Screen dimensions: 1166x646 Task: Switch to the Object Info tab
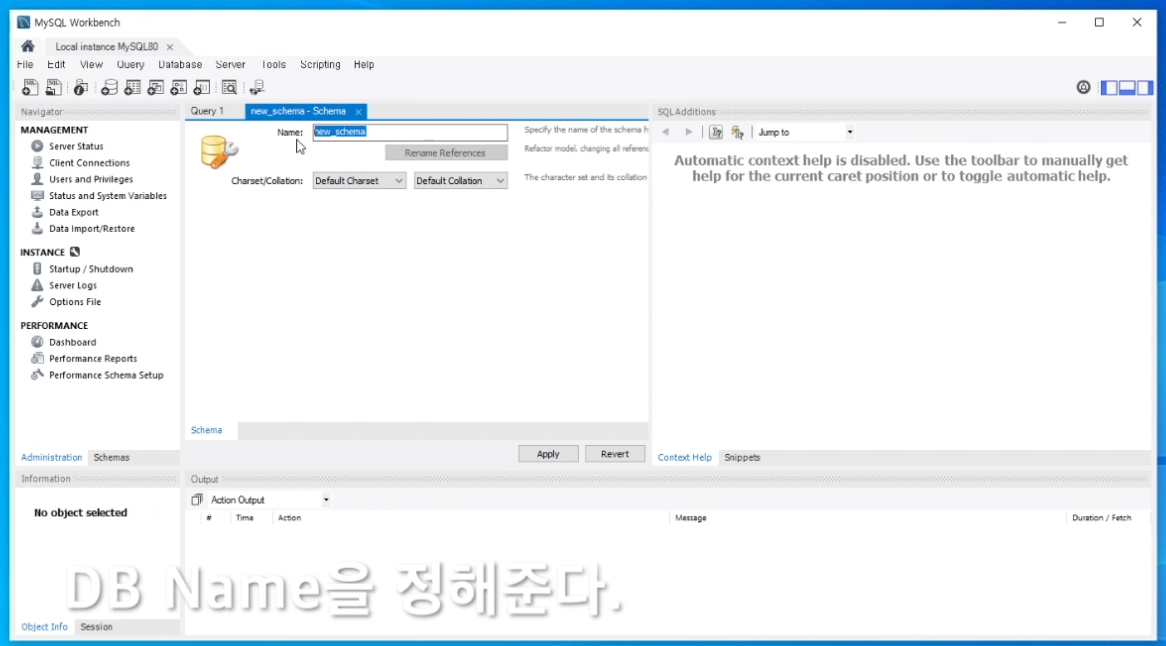44,627
